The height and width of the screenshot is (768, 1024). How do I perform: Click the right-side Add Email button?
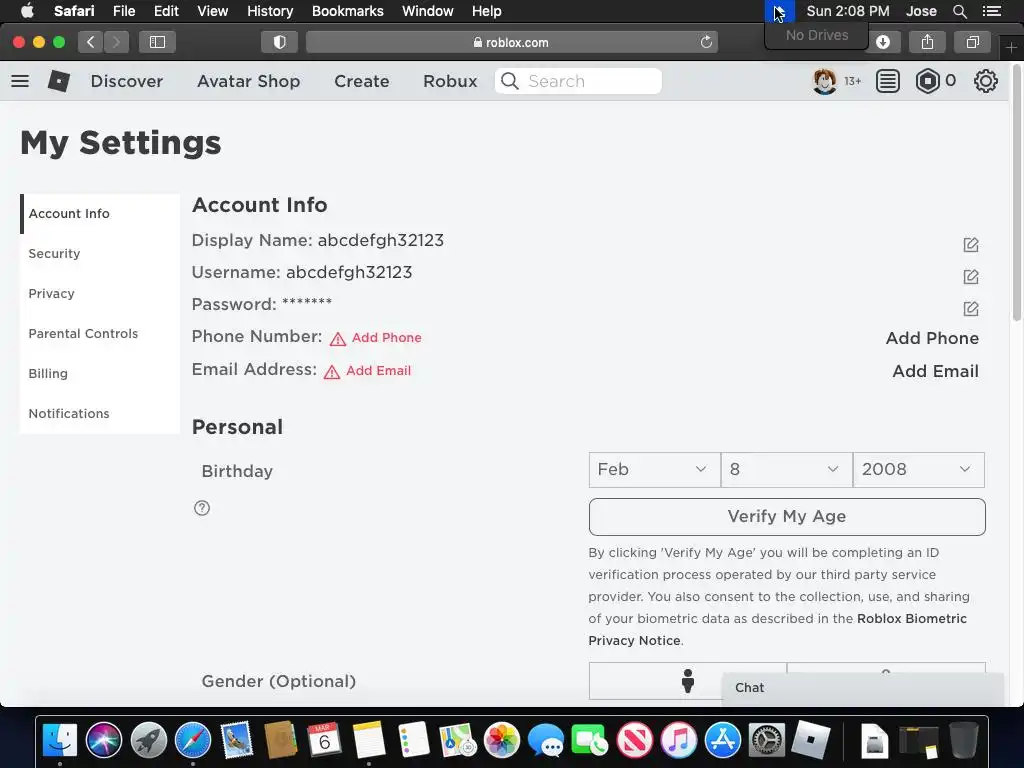935,371
